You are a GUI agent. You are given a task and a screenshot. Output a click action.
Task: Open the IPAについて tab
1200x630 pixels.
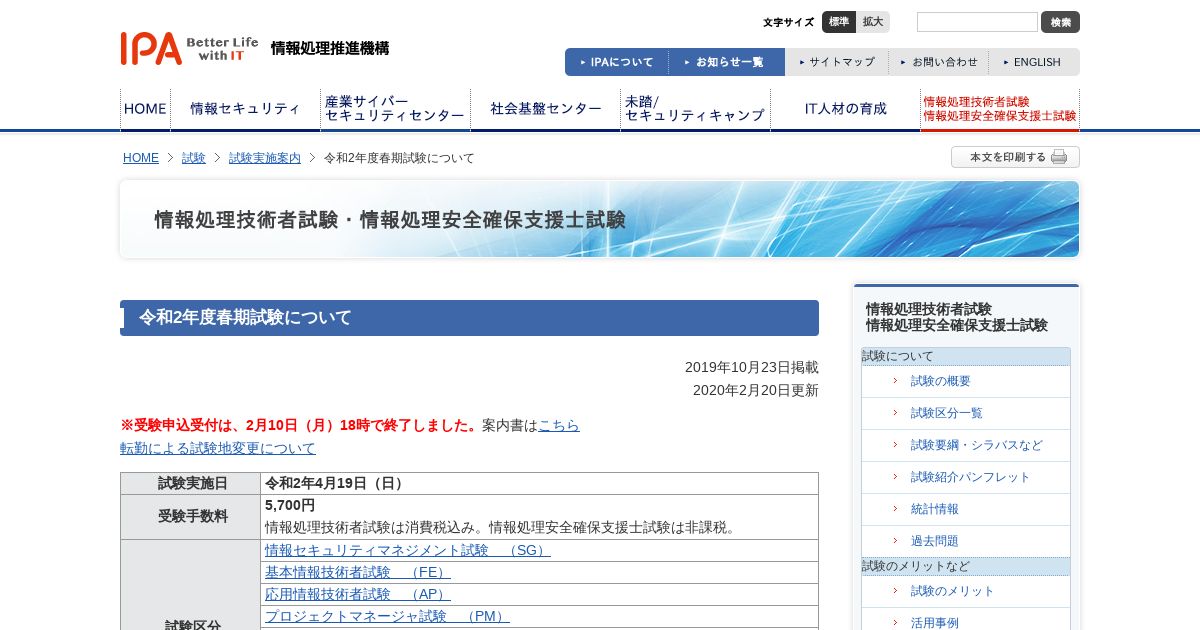pyautogui.click(x=617, y=62)
